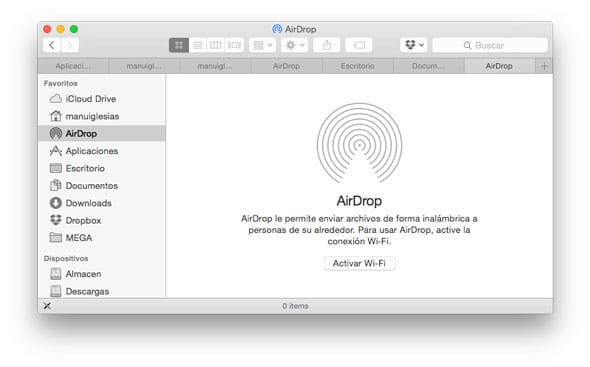The height and width of the screenshot is (367, 590).
Task: Open MEGA folder in the sidebar
Action: tap(102, 238)
